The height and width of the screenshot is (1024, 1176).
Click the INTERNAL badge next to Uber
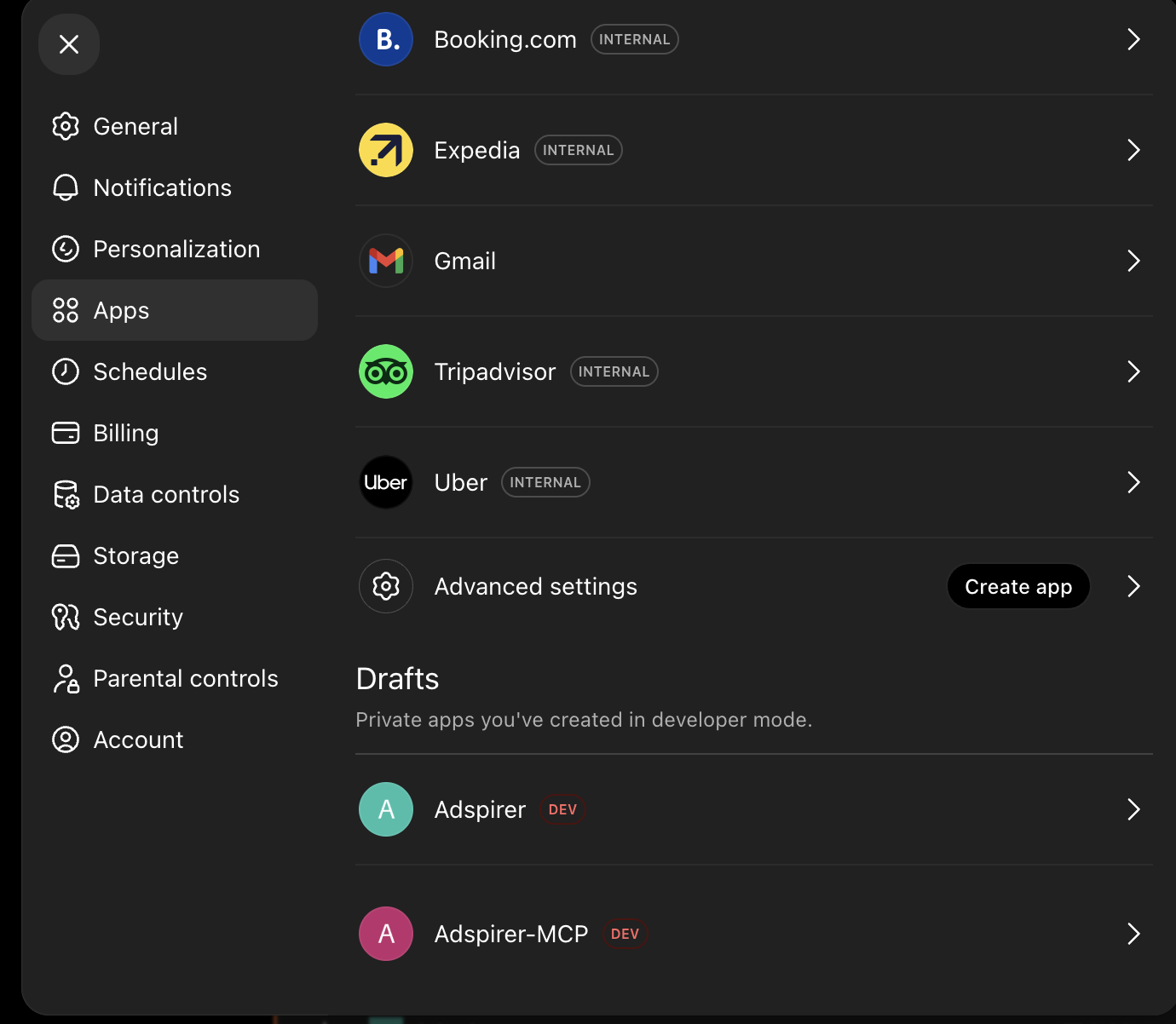pos(545,482)
